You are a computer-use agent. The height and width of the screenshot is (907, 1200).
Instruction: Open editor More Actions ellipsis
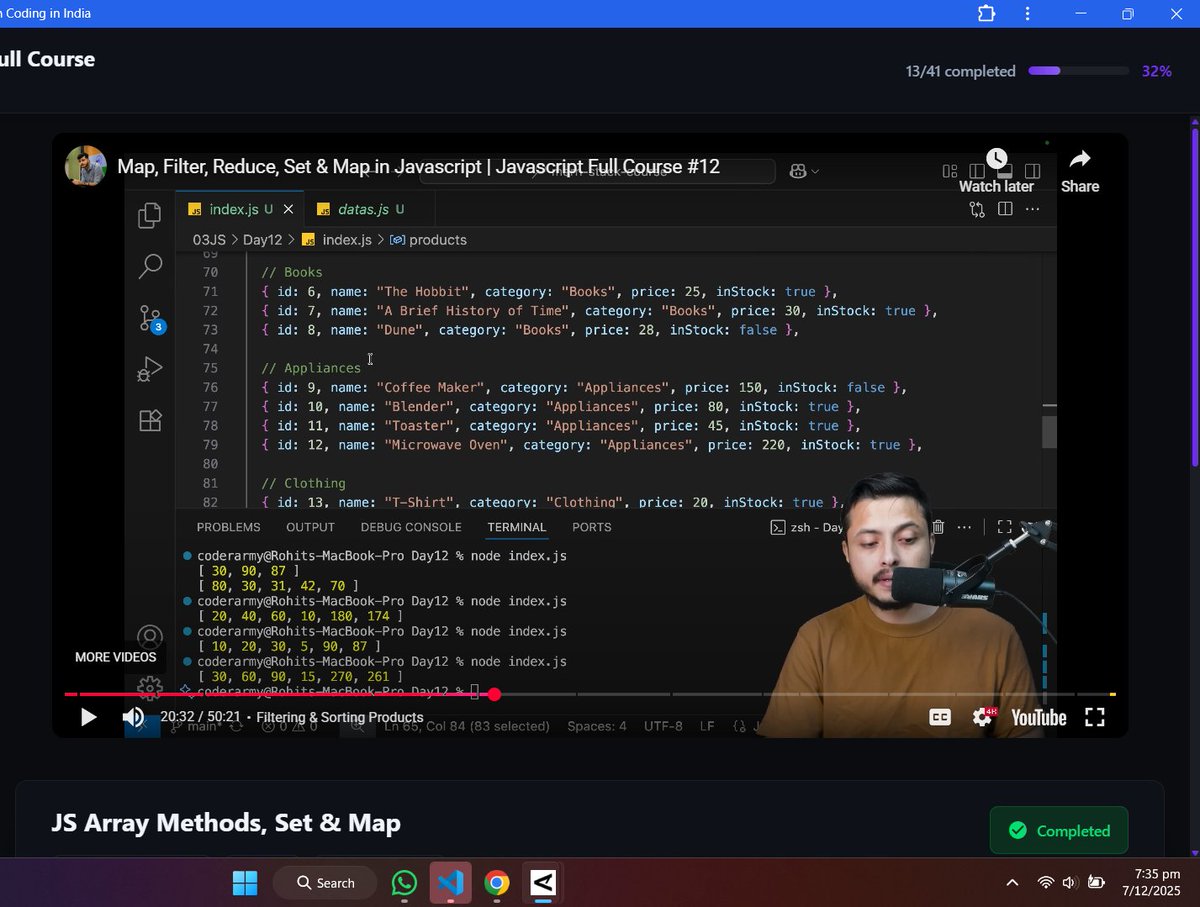click(x=1033, y=209)
